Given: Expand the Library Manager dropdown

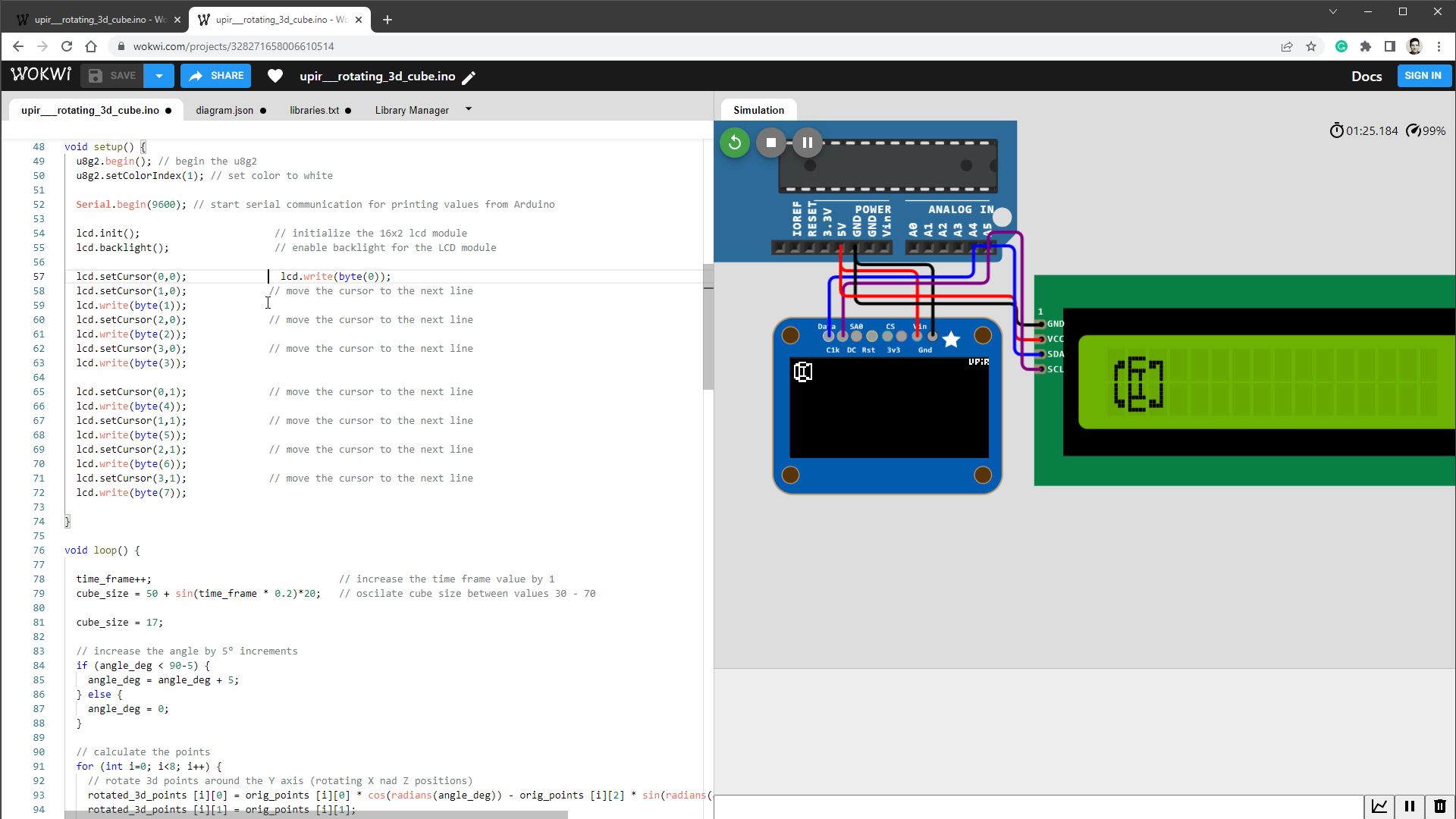Looking at the screenshot, I should 468,109.
